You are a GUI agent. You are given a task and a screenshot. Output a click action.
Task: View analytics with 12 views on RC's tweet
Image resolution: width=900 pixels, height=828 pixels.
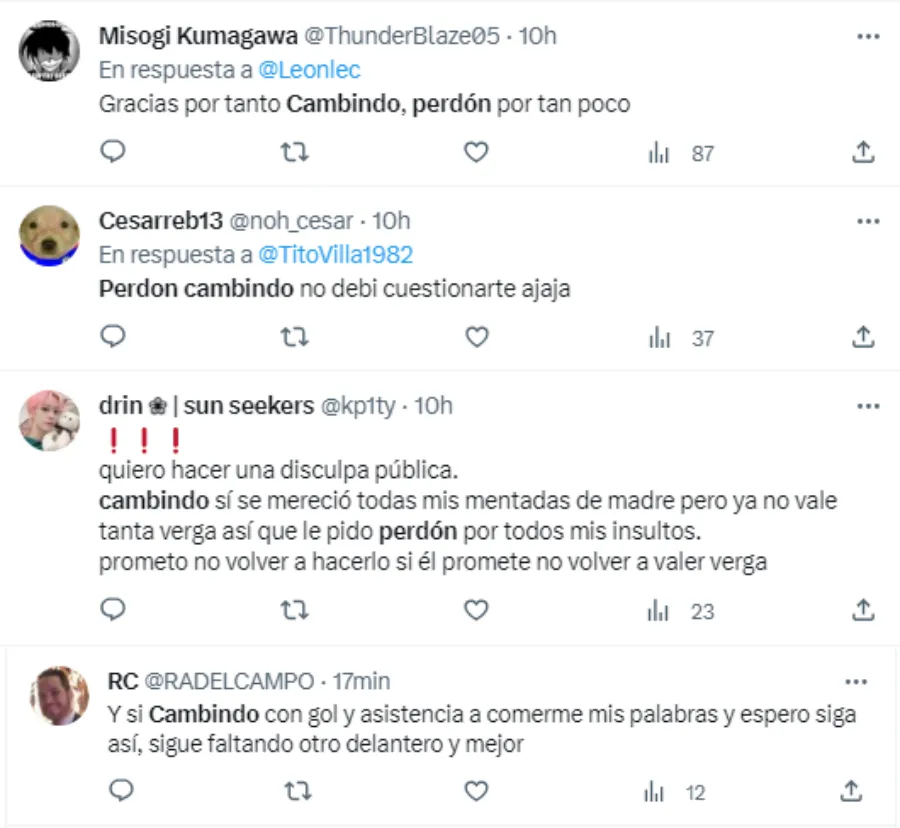pyautogui.click(x=674, y=793)
